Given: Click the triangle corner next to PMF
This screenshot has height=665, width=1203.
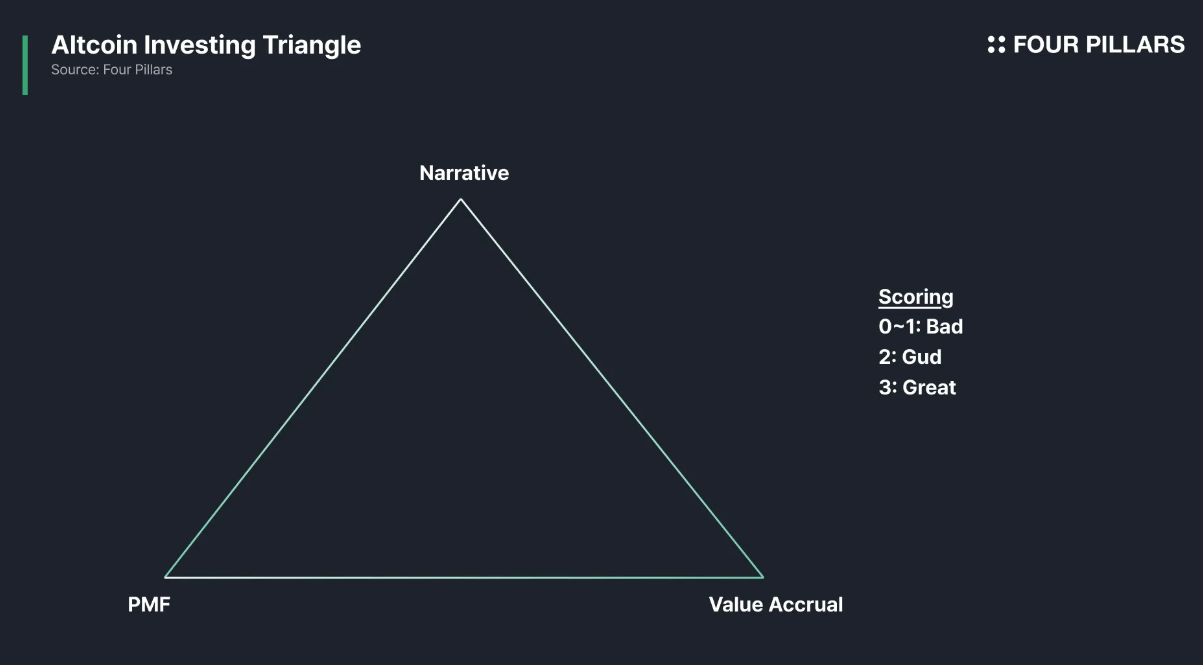Looking at the screenshot, I should [x=167, y=576].
